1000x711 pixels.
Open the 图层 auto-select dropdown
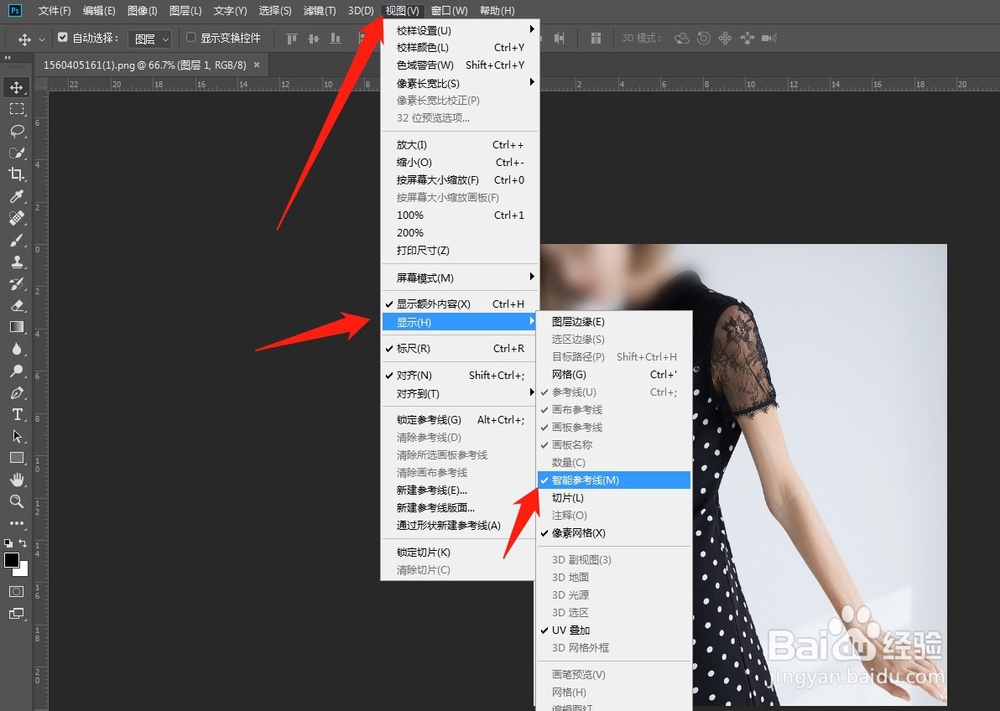click(x=150, y=39)
